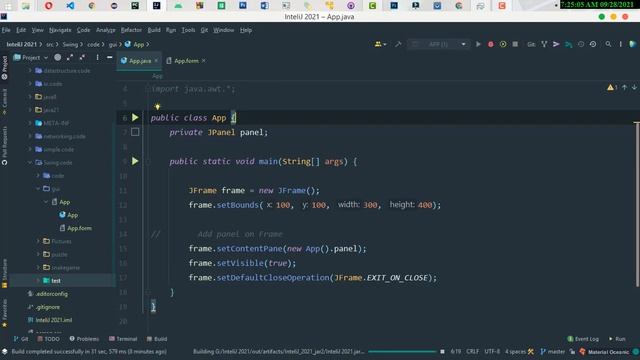Collapse the gui folder

tap(38, 189)
